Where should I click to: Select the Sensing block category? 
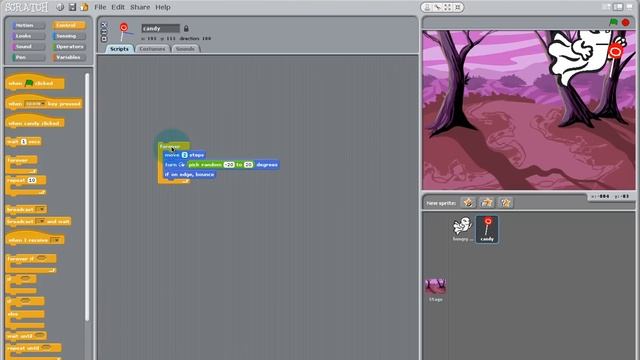[69, 36]
